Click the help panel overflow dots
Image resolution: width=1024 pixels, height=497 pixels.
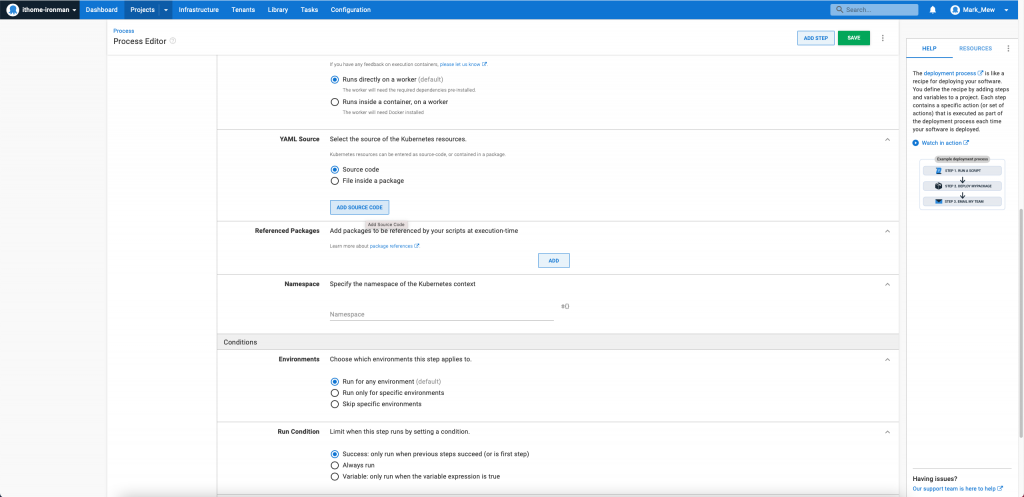[1008, 48]
